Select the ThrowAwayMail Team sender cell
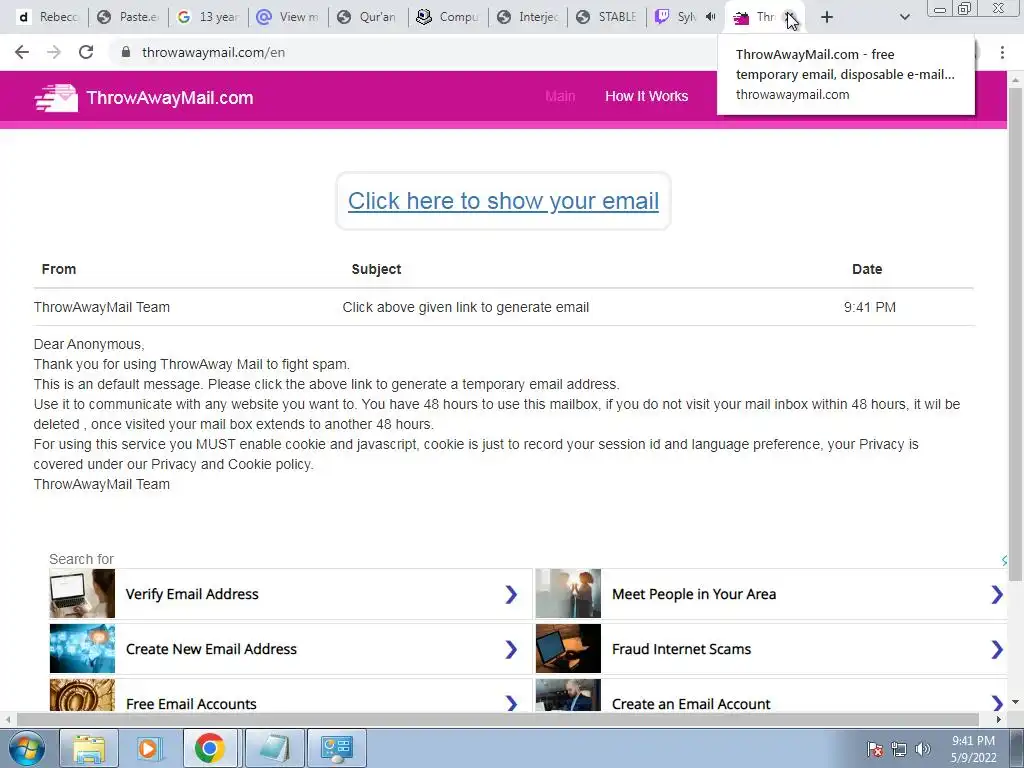1024x768 pixels. tap(102, 307)
